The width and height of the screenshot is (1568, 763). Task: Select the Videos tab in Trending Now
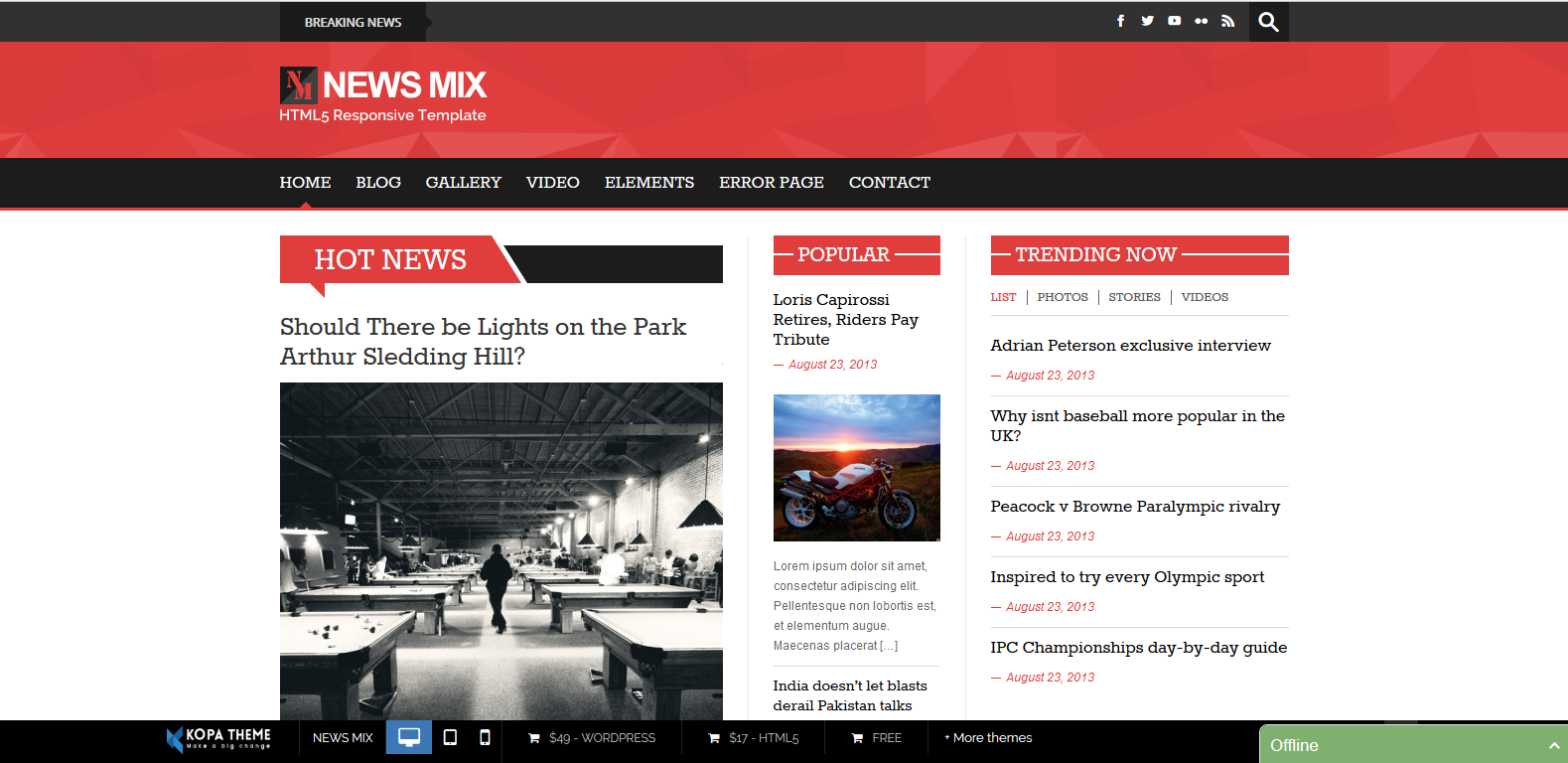(1205, 297)
